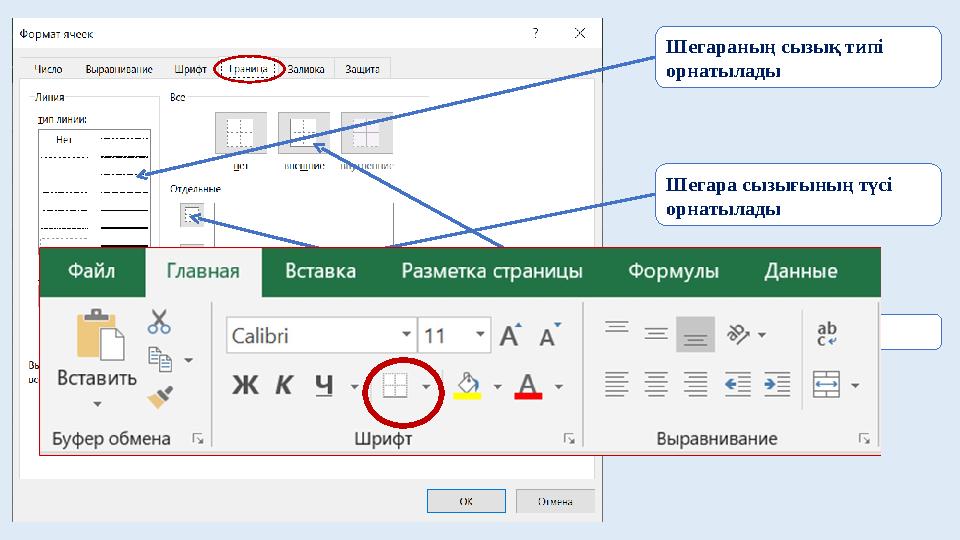The height and width of the screenshot is (540, 960).
Task: Open the underline style dropdown arrow
Action: [354, 386]
